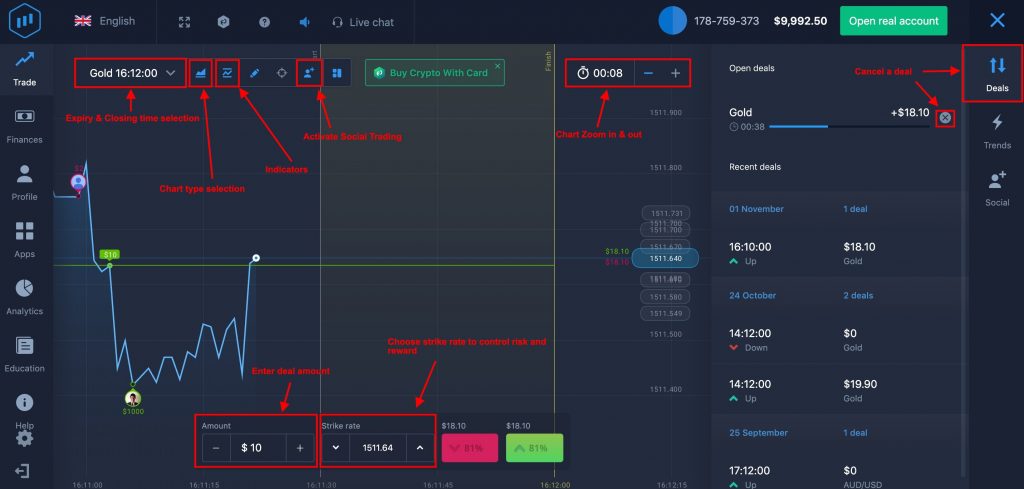This screenshot has width=1024, height=489.
Task: Open the Trends tab
Action: [997, 131]
